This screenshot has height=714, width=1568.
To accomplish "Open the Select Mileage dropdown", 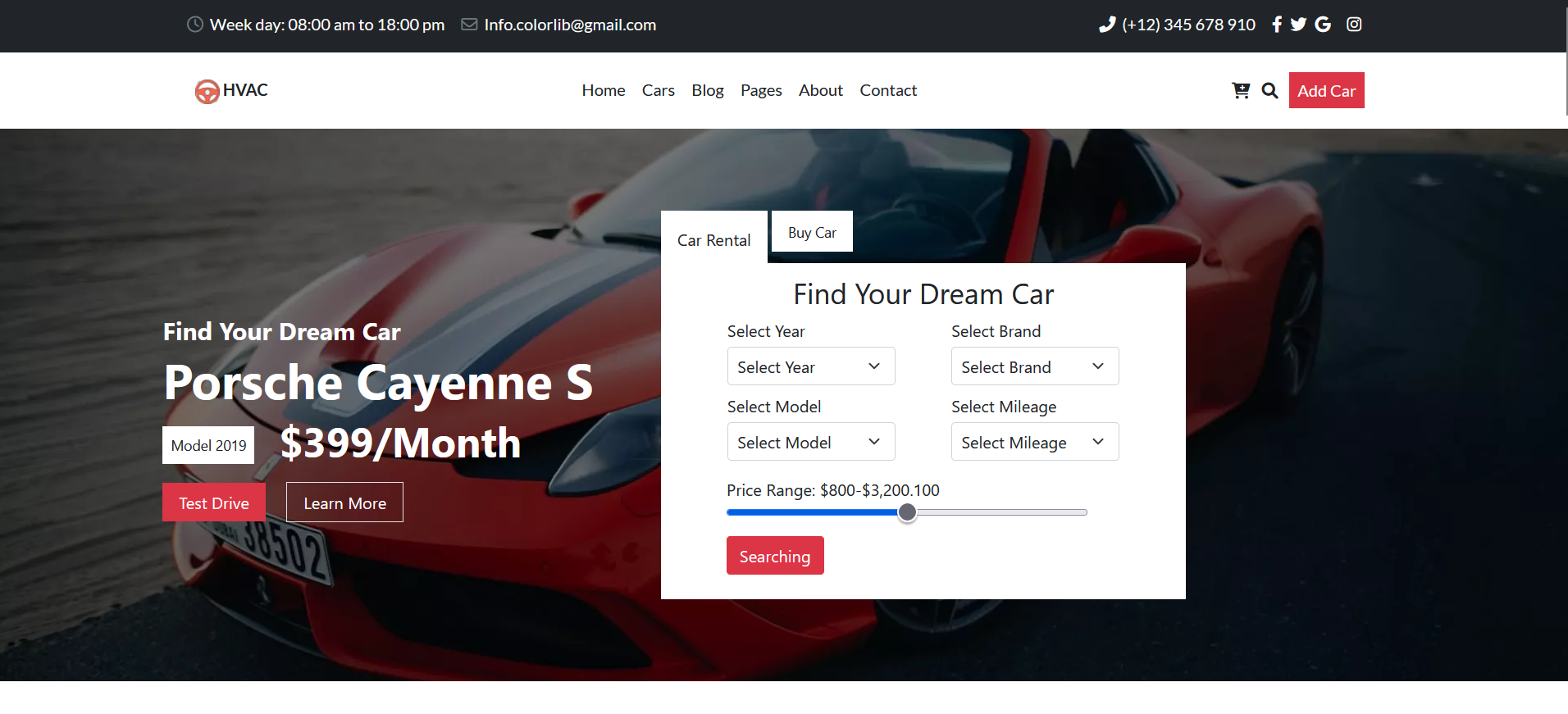I will coord(1035,442).
